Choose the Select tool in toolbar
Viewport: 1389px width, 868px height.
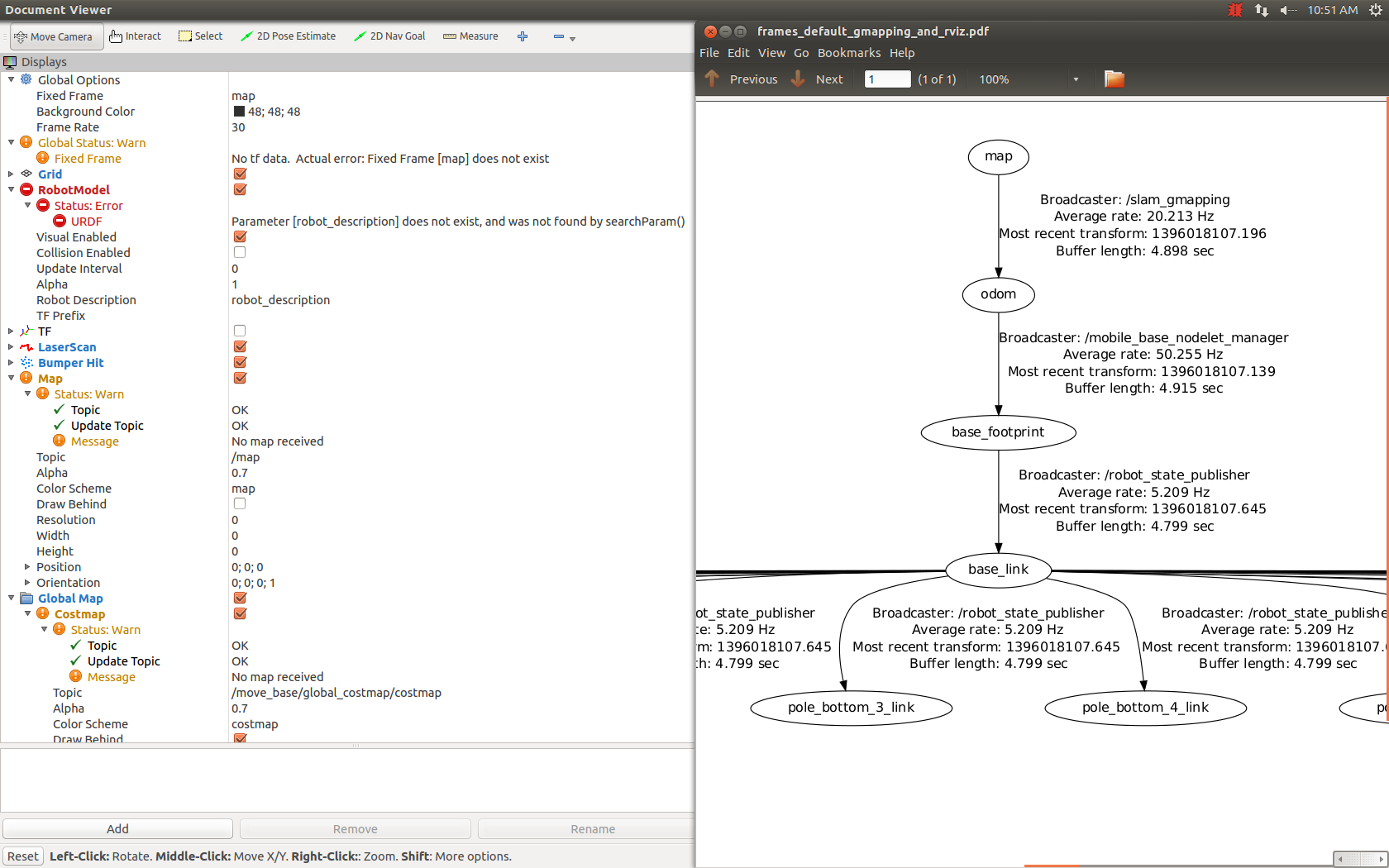pyautogui.click(x=201, y=36)
